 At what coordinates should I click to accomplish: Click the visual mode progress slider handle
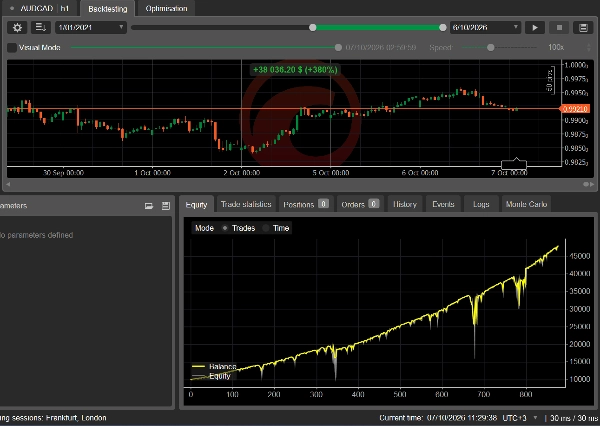point(338,47)
